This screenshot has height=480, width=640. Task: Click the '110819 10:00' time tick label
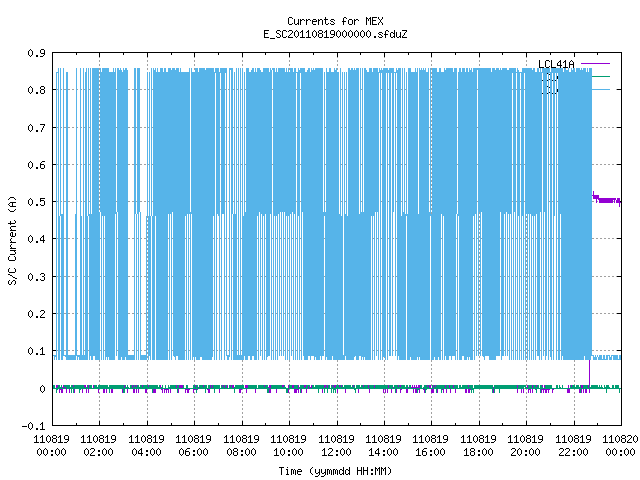coord(288,446)
